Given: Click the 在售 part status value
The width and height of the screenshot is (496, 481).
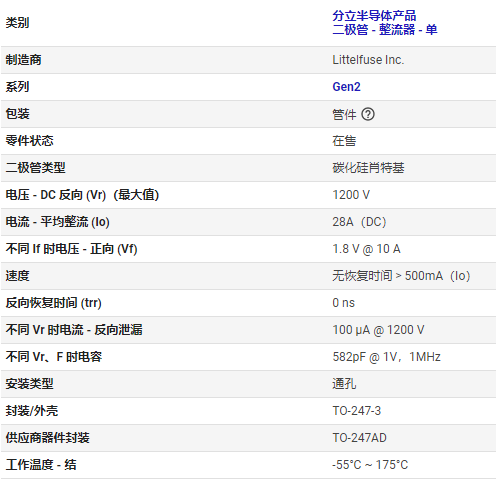Looking at the screenshot, I should 344,141.
